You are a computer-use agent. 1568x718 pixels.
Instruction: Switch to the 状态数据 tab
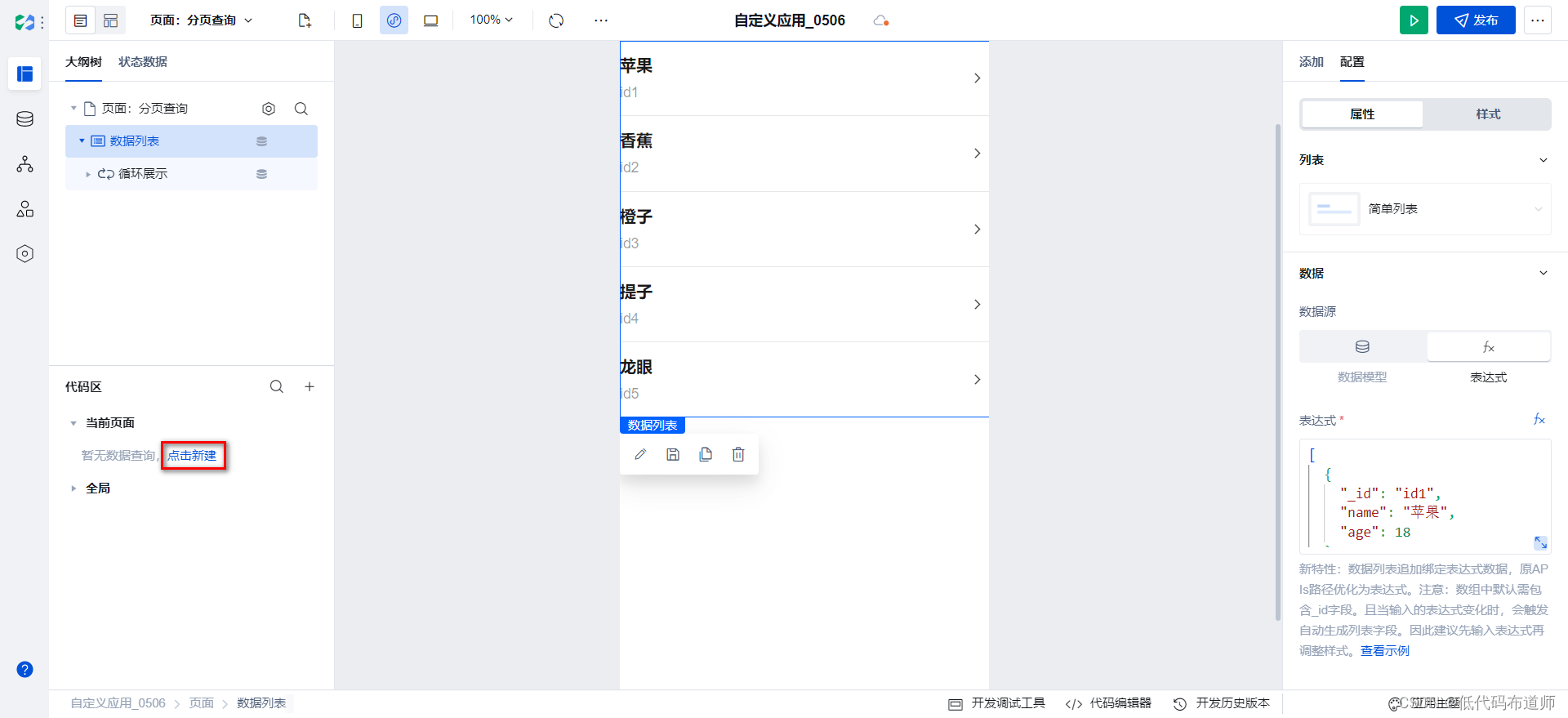pos(143,62)
